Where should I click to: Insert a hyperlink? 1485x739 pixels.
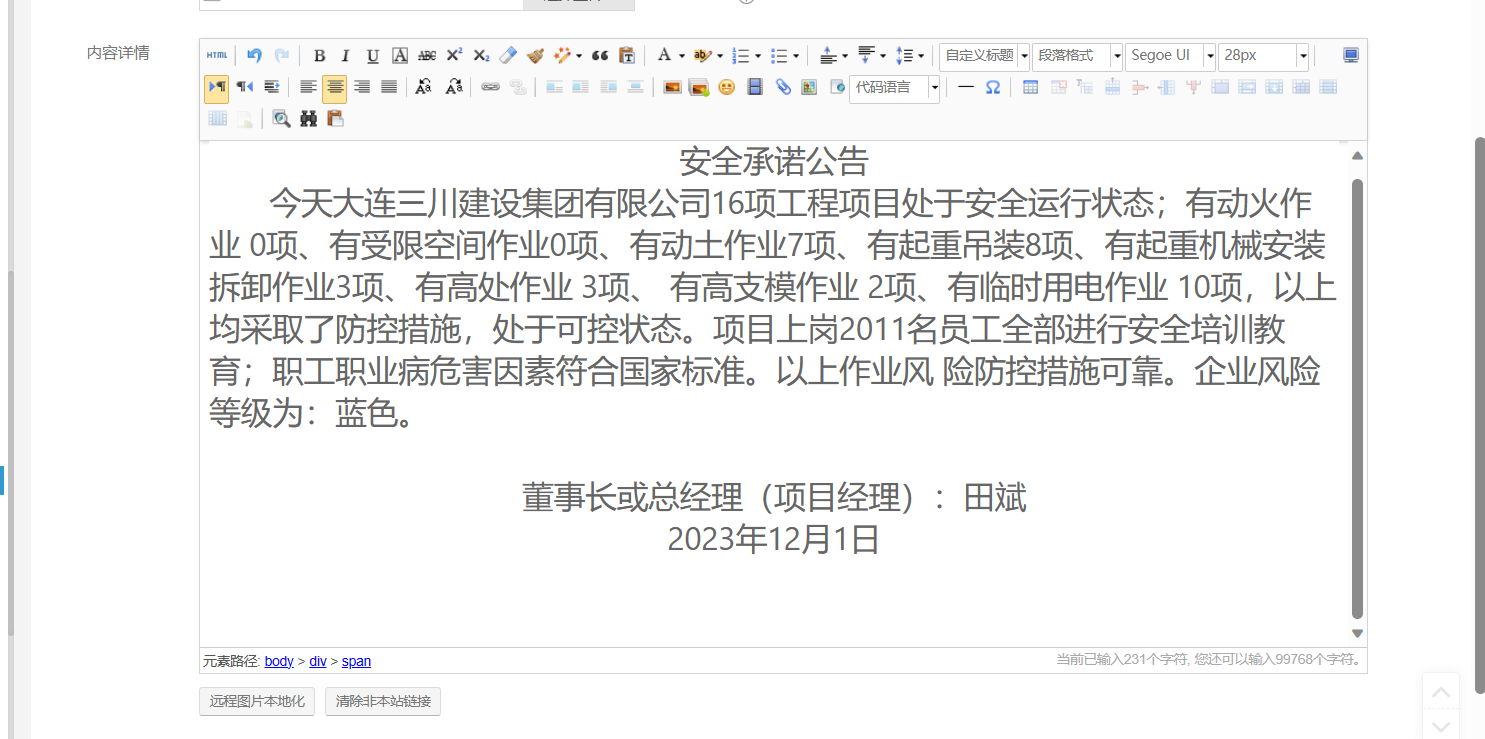pyautogui.click(x=490, y=87)
